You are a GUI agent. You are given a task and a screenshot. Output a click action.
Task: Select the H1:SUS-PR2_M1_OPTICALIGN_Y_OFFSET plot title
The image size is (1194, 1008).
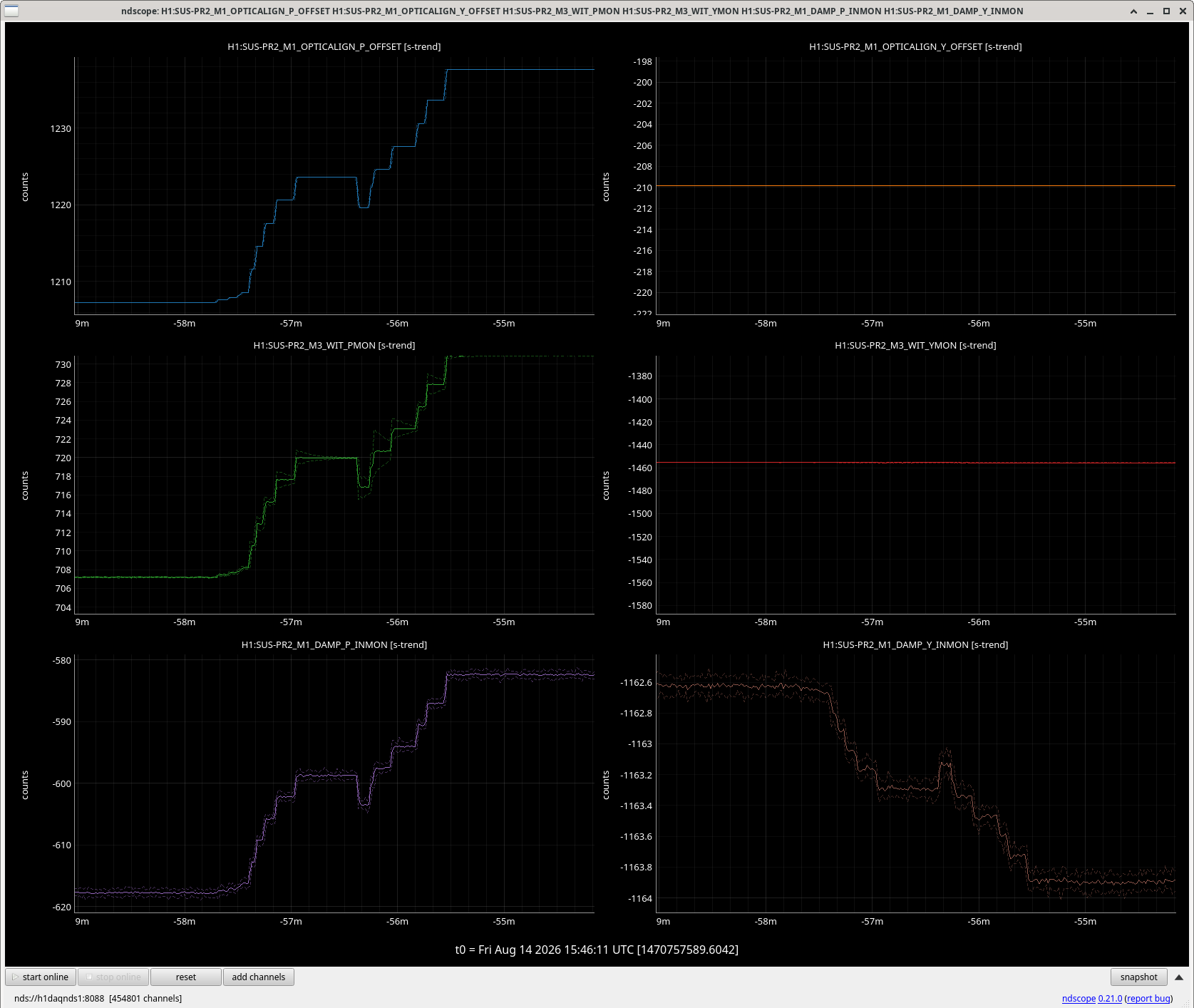[x=915, y=46]
